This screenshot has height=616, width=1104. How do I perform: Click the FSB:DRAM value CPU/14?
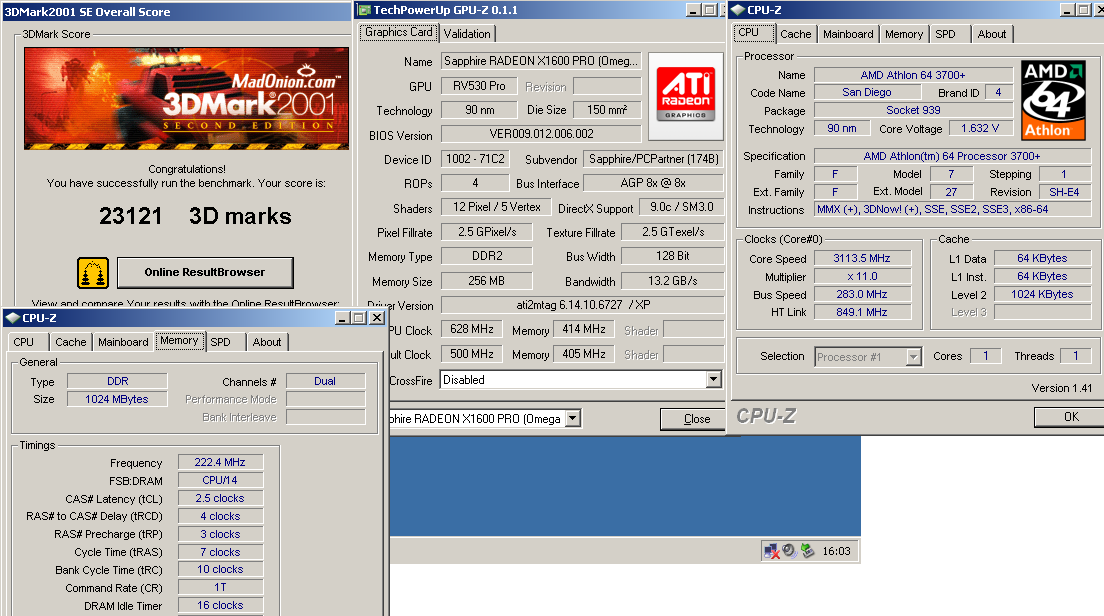coord(220,480)
